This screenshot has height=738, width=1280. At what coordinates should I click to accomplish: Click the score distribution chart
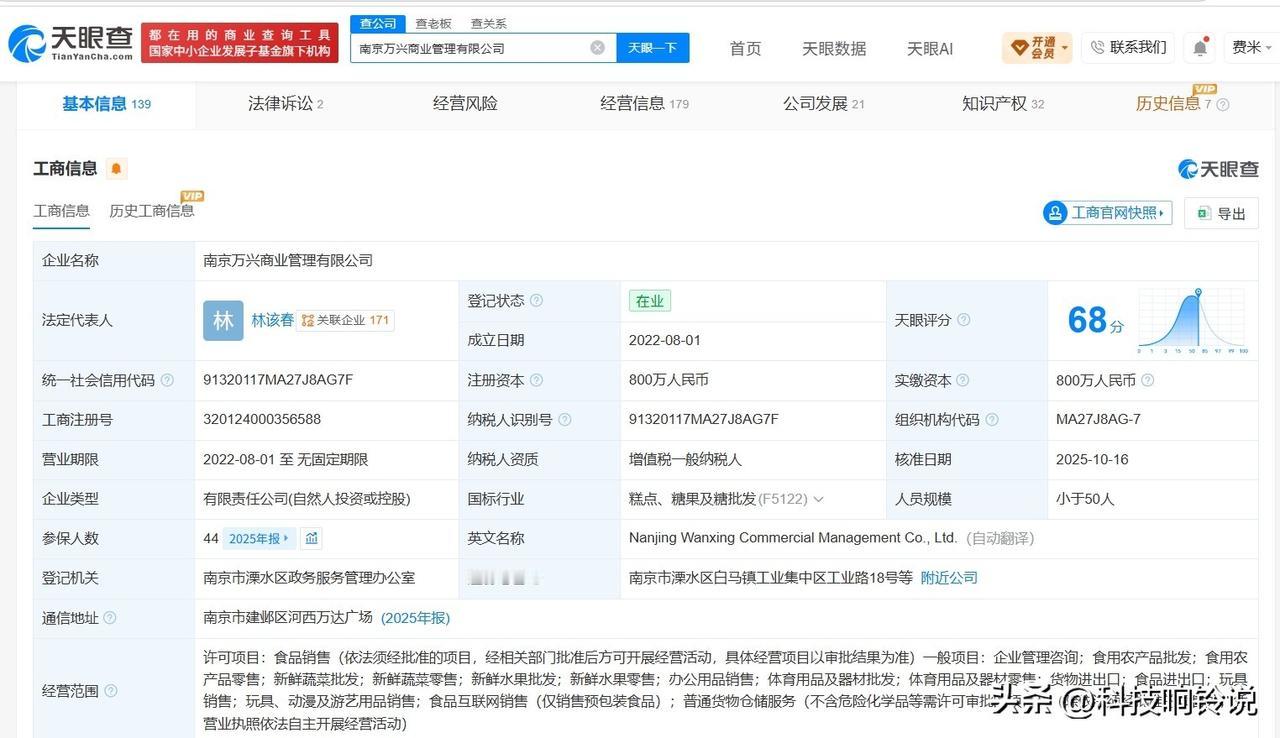click(x=1192, y=320)
